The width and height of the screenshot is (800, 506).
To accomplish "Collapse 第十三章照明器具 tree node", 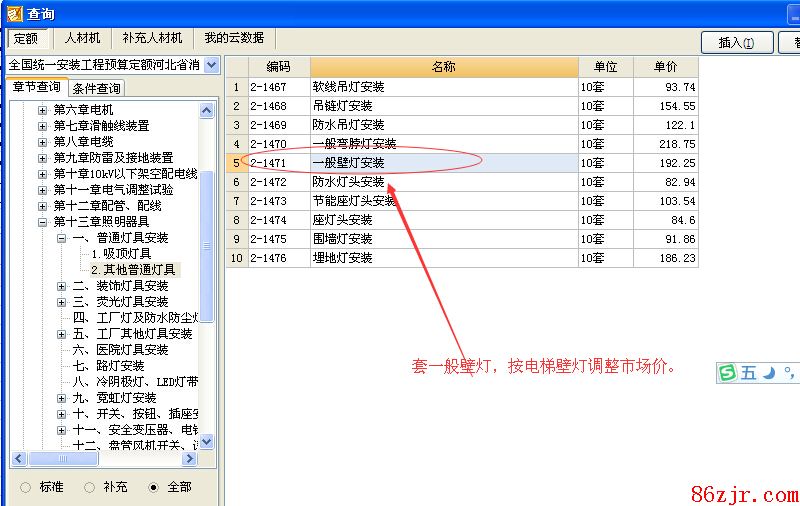I will pyautogui.click(x=43, y=222).
